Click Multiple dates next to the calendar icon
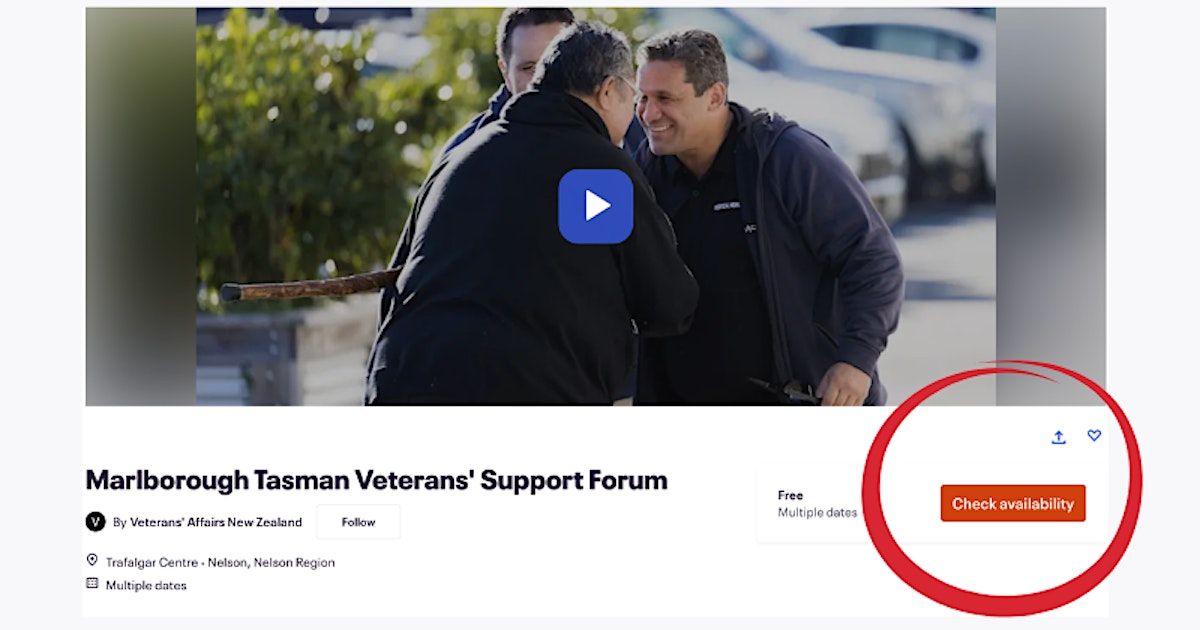The image size is (1200, 630). click(146, 585)
